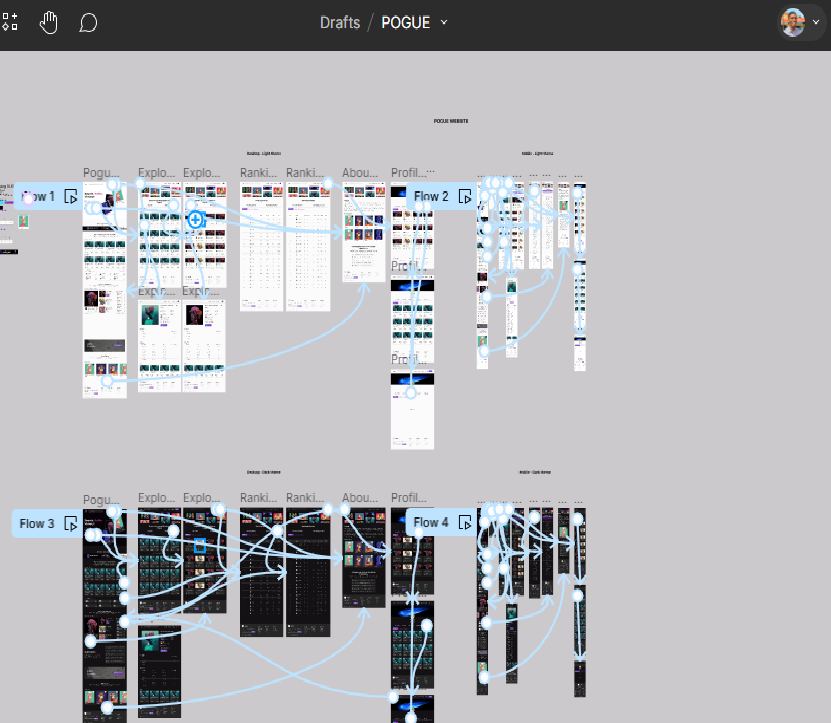
Task: Open the POGUE file name dropdown chevron
Action: click(x=444, y=22)
